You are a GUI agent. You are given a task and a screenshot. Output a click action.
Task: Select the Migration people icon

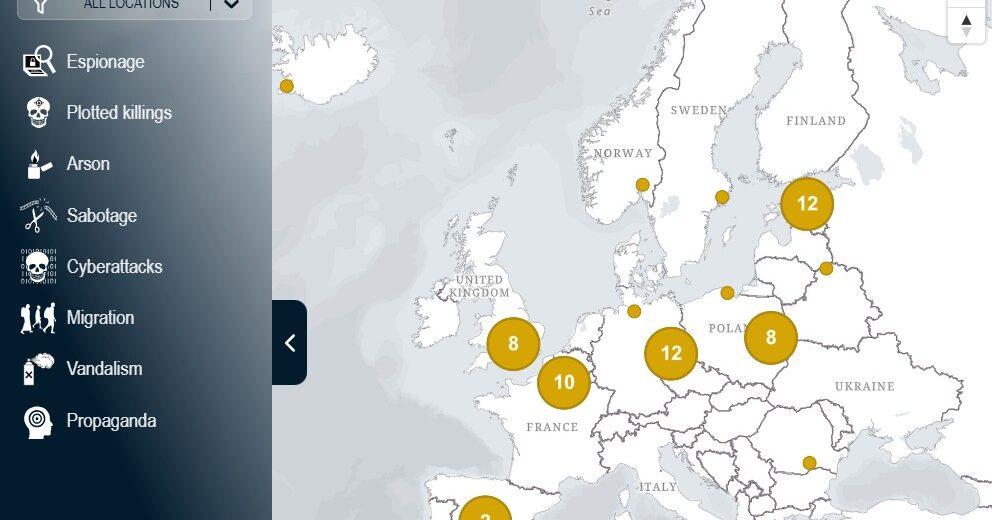click(x=38, y=318)
